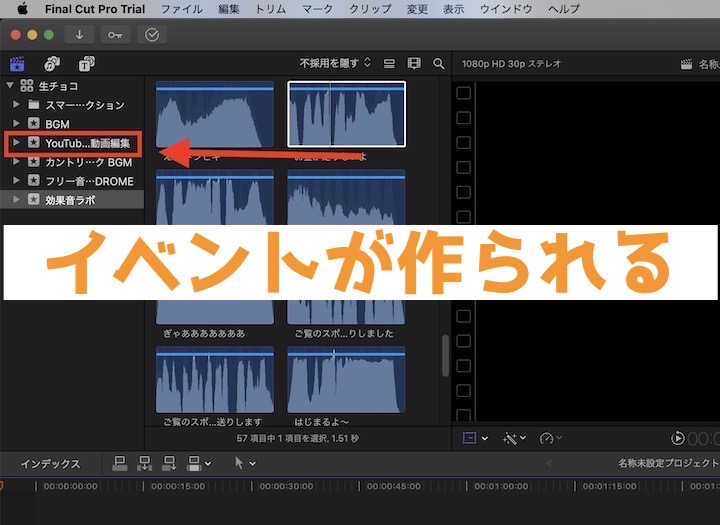Show the Libraries sidebar clapper icon
This screenshot has width=720, height=525.
17,64
